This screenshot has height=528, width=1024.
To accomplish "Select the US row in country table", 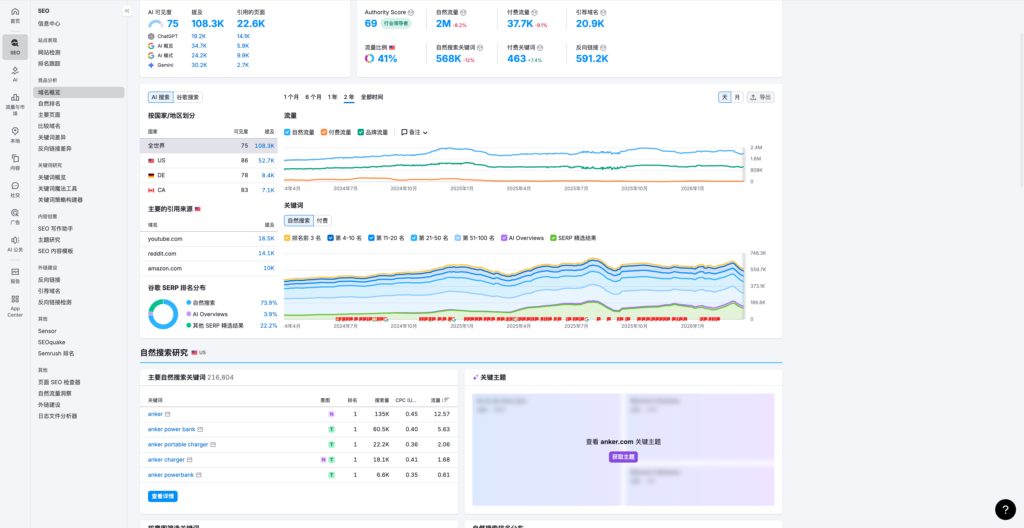I will point(211,160).
